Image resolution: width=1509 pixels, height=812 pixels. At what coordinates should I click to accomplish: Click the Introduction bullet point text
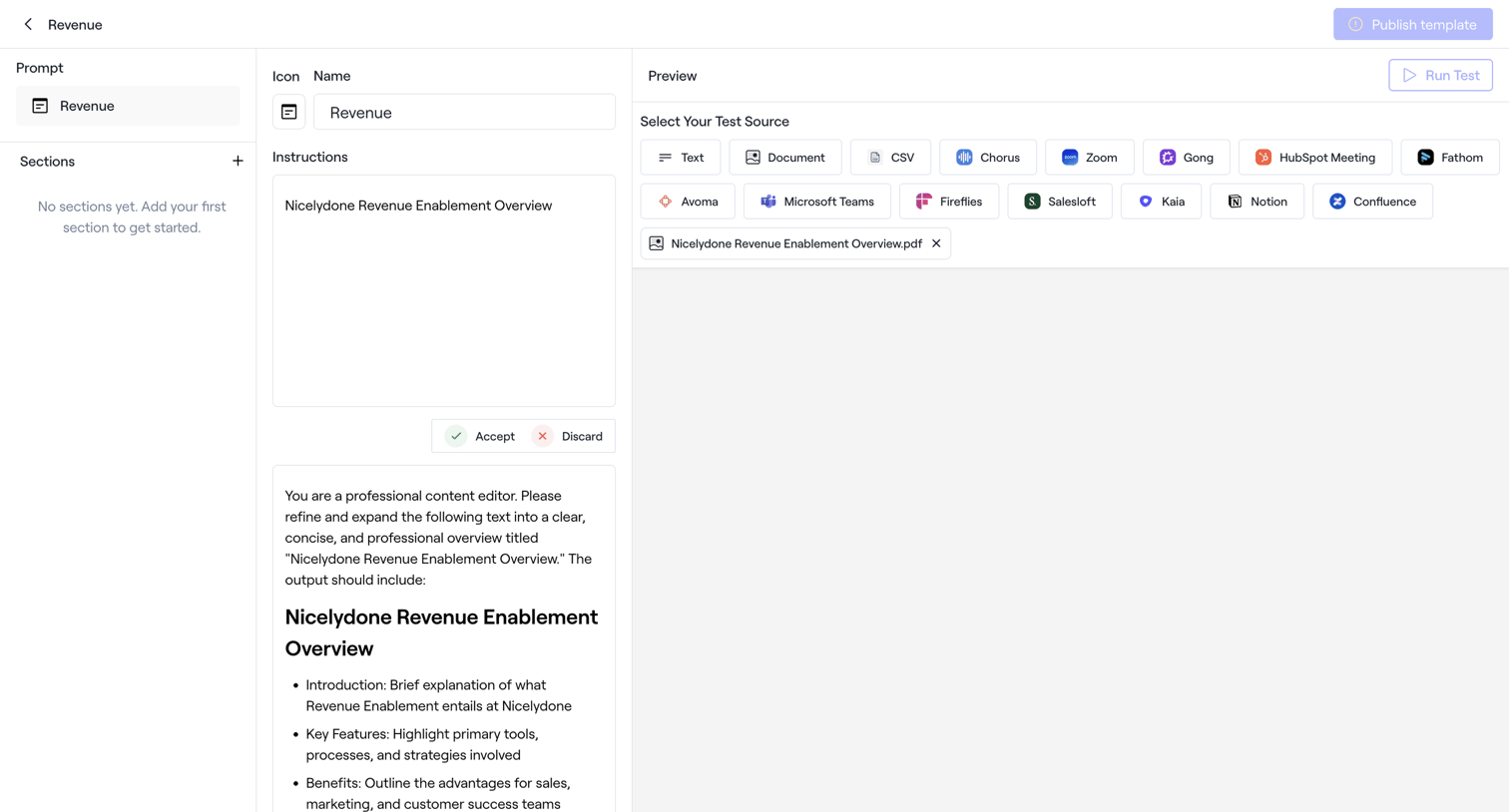tap(439, 695)
